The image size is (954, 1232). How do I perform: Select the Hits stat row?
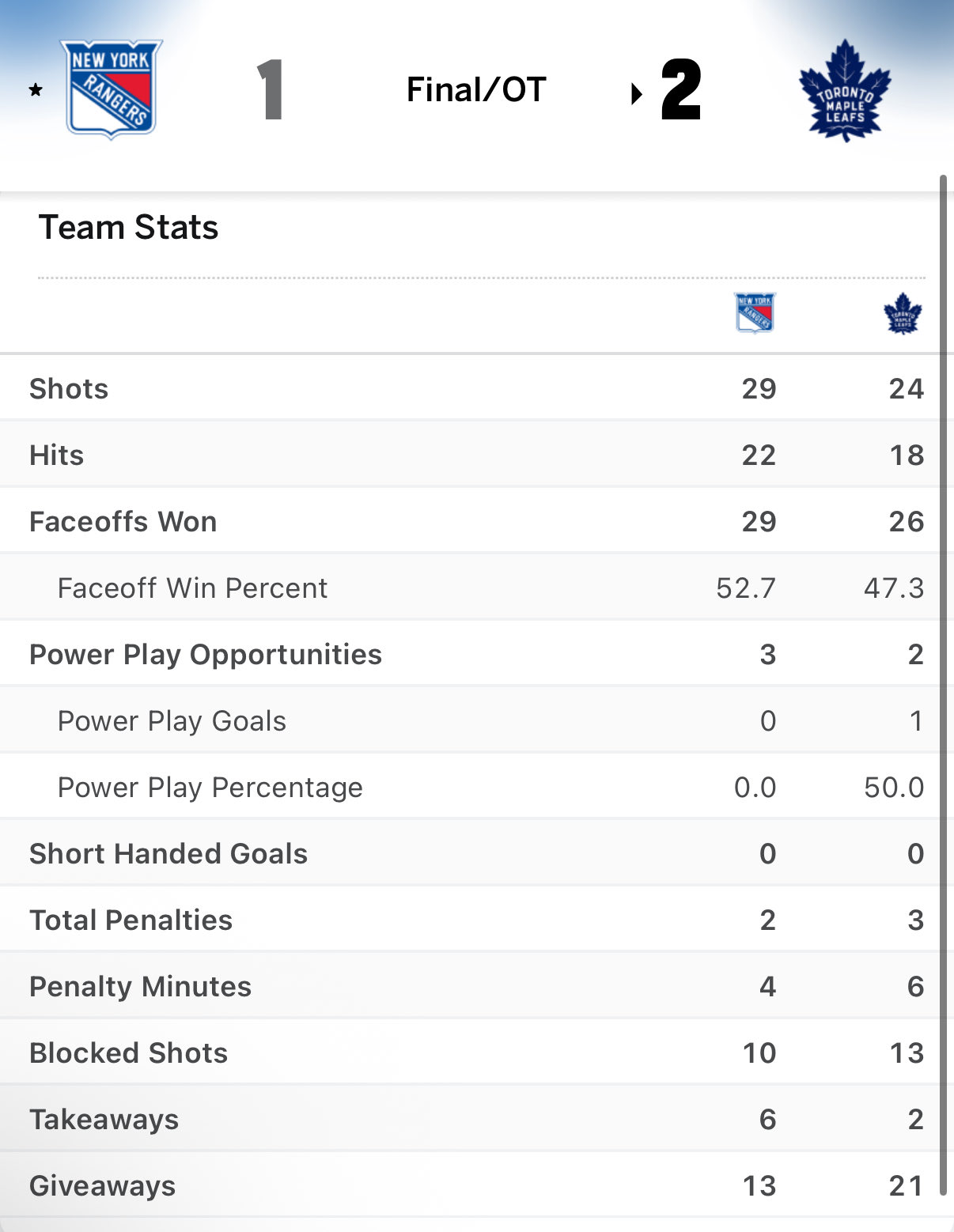(x=56, y=455)
